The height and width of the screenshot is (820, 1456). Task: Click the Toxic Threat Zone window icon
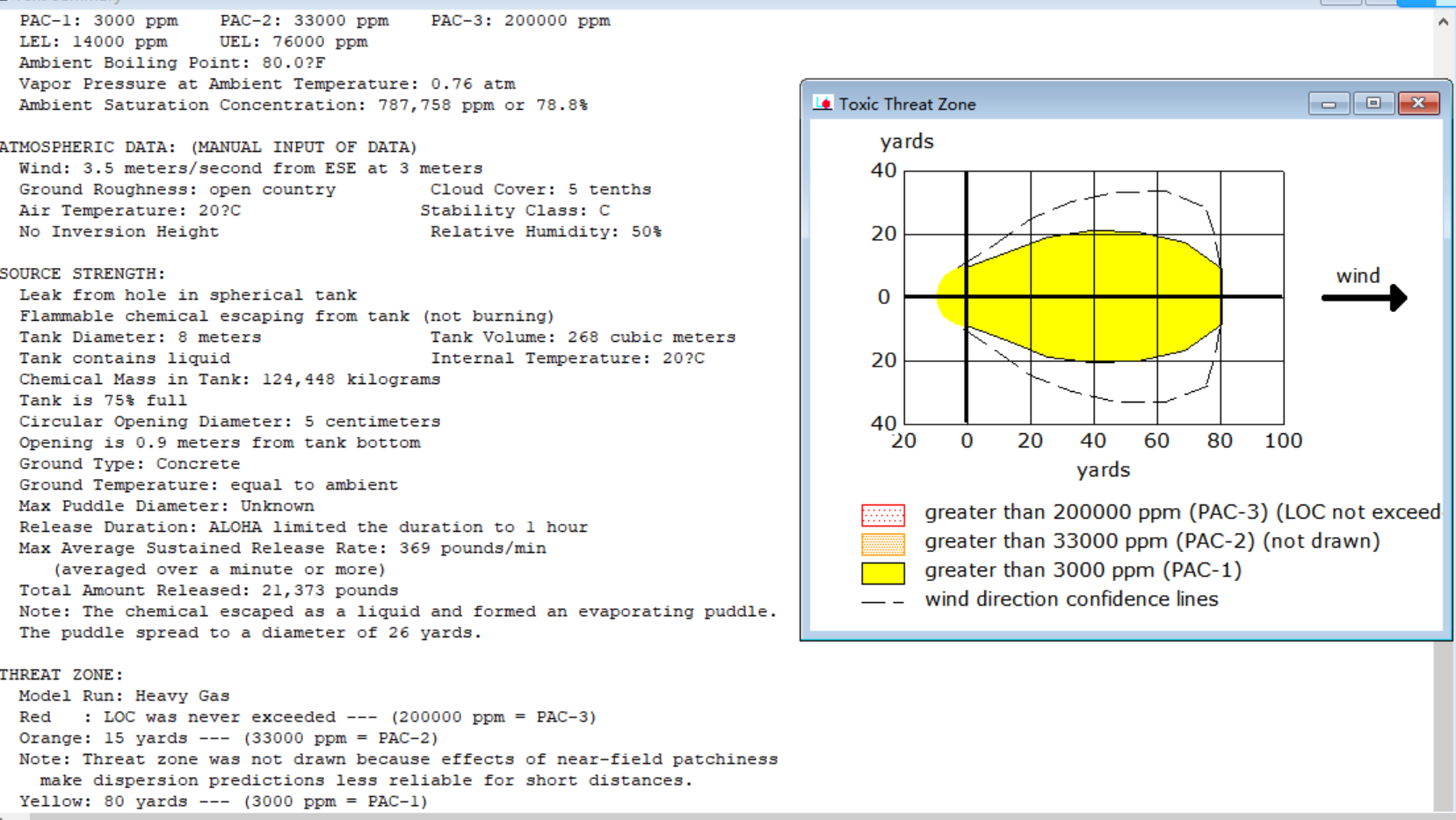(822, 104)
